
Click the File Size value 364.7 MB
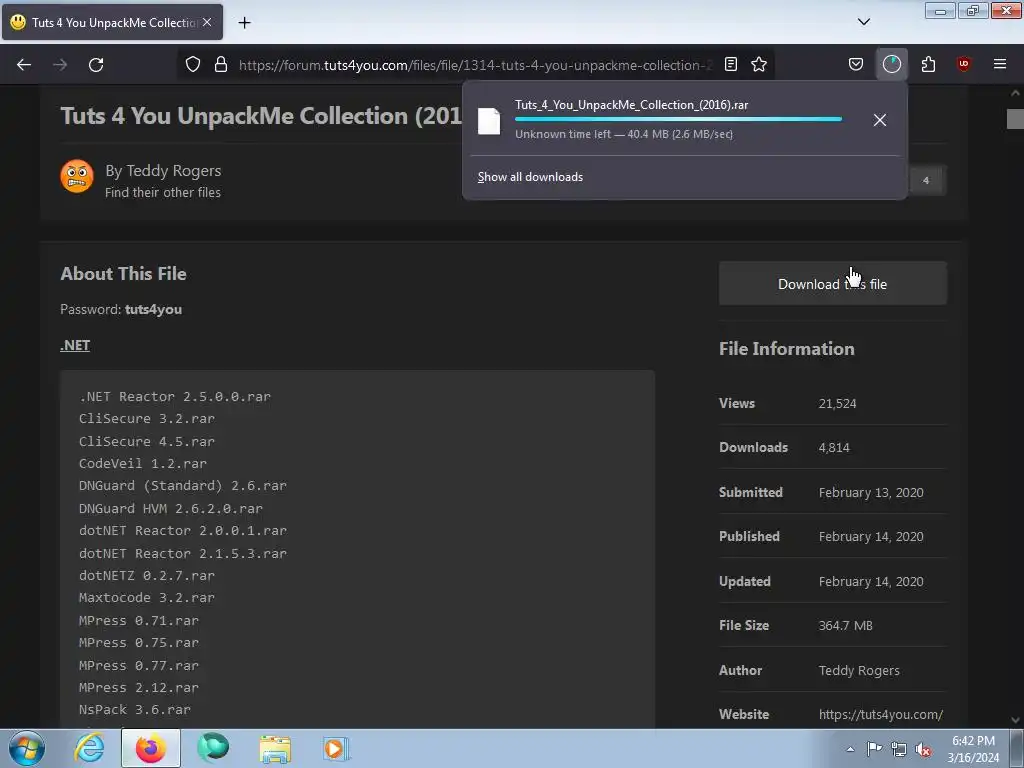point(846,626)
